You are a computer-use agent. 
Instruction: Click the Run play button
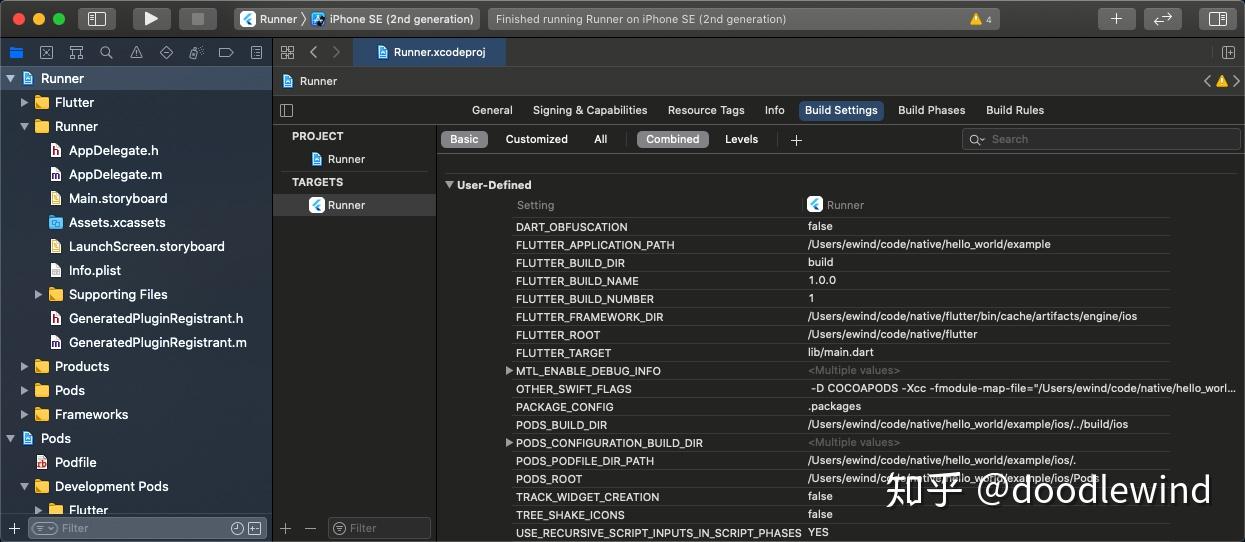[x=151, y=18]
